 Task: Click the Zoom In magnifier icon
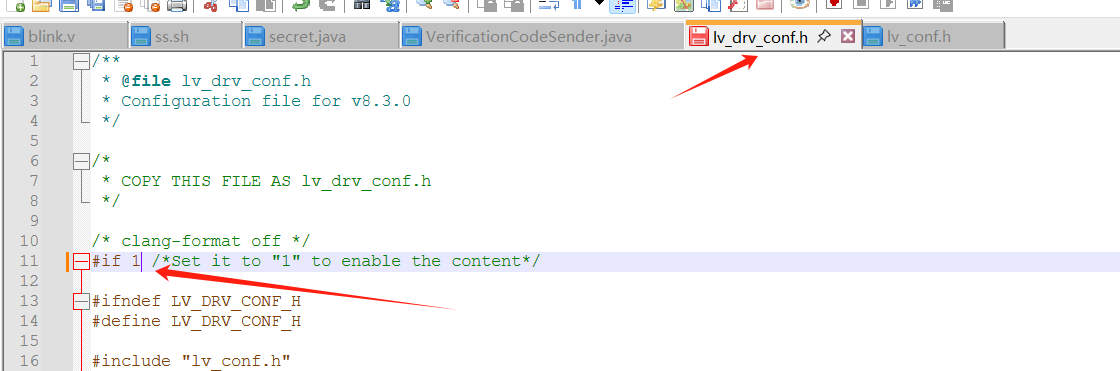tap(424, 5)
